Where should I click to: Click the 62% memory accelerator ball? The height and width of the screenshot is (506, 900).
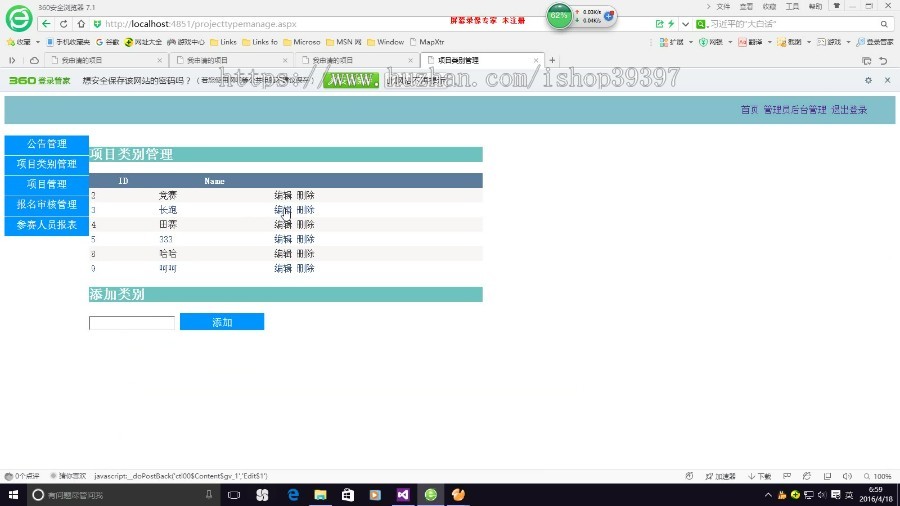coord(558,15)
